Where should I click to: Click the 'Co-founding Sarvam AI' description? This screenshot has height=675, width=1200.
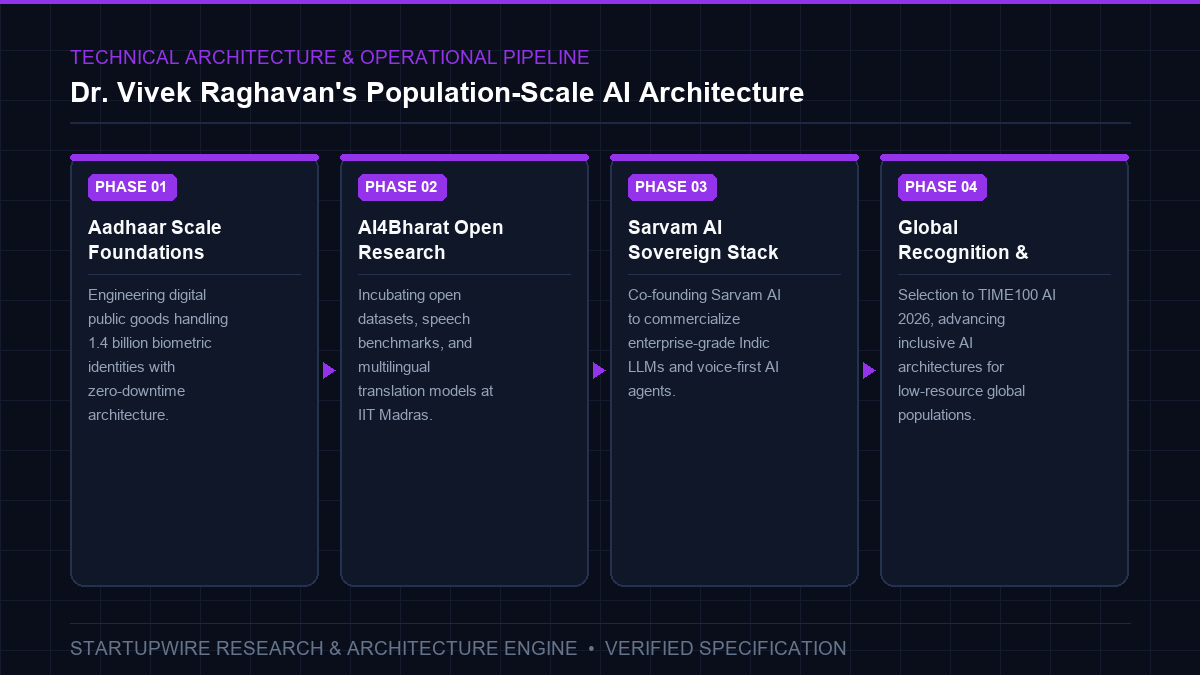pos(705,343)
